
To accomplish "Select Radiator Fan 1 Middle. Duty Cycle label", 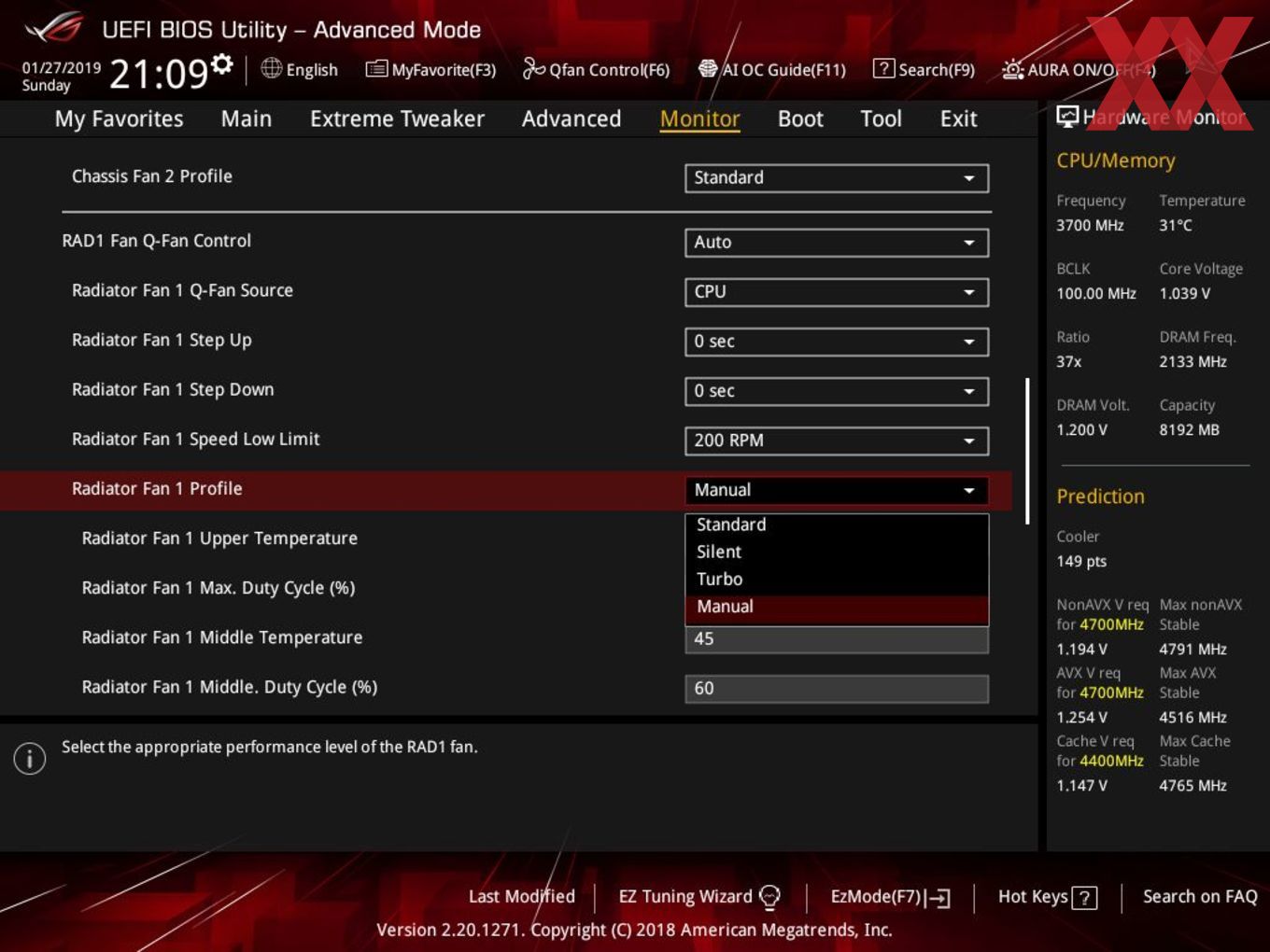I will click(x=230, y=687).
